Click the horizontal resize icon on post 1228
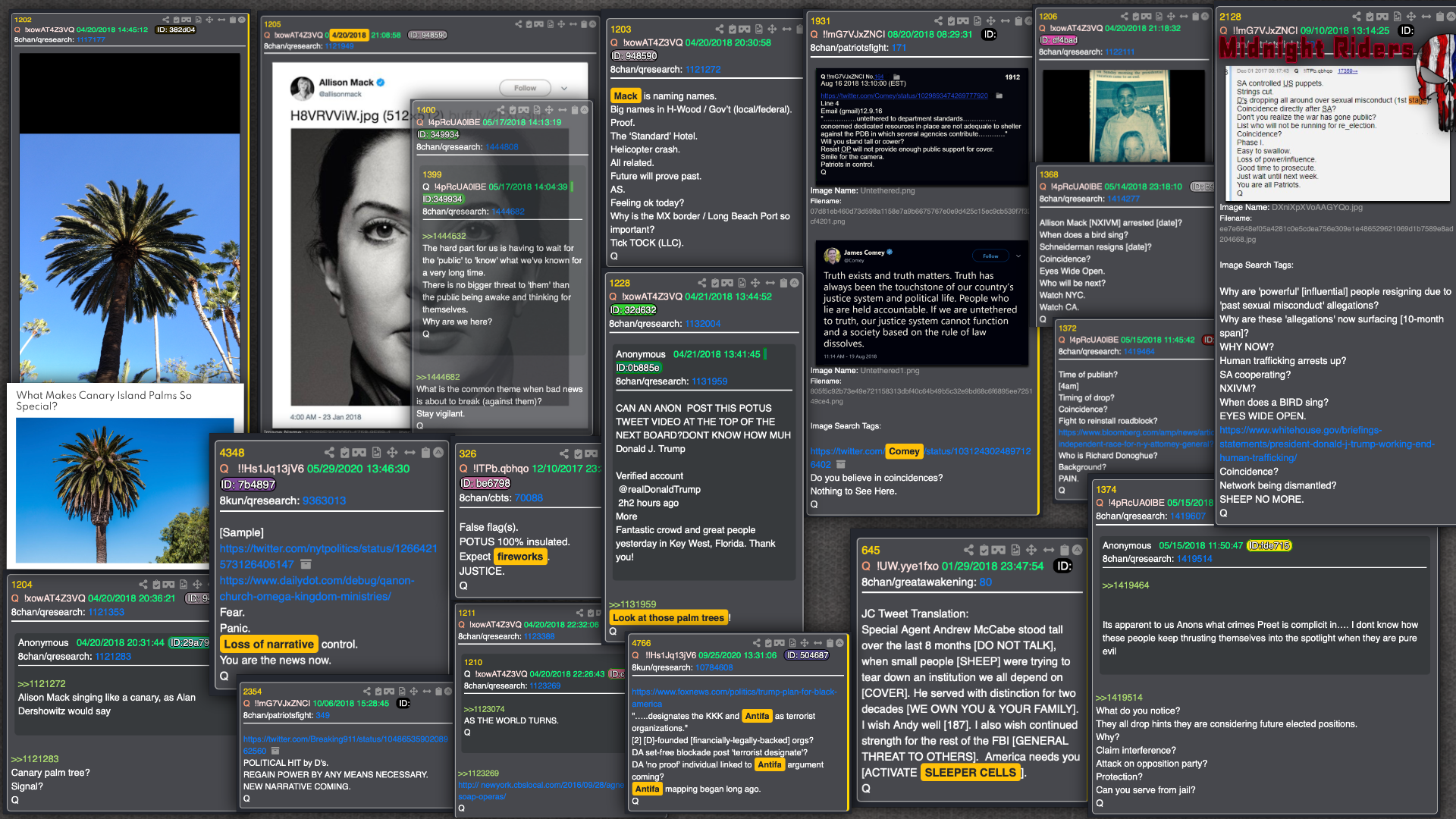The width and height of the screenshot is (1456, 819). pos(770,283)
